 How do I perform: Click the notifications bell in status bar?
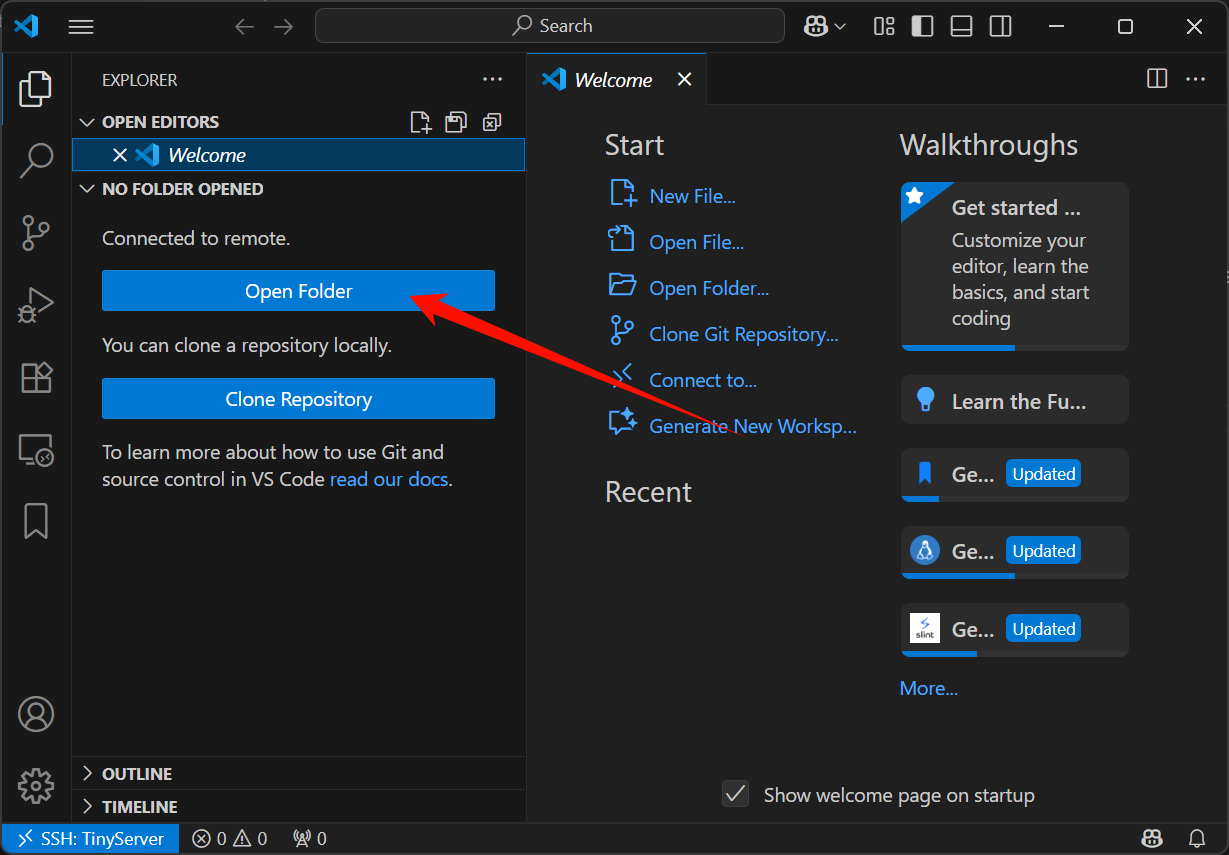[1196, 839]
